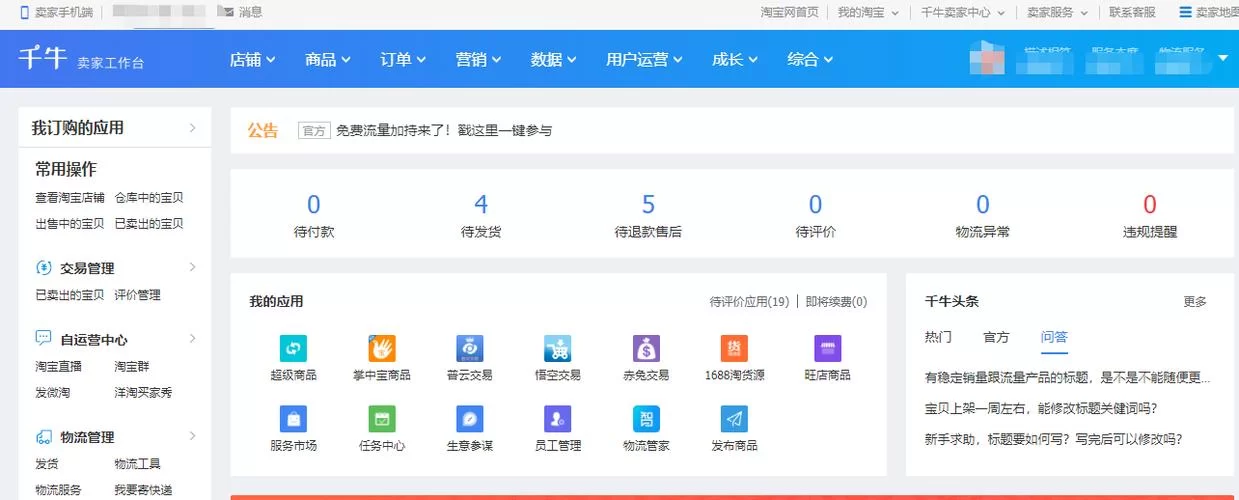This screenshot has width=1239, height=500.
Task: Open the 超级商品 app icon
Action: pyautogui.click(x=294, y=348)
